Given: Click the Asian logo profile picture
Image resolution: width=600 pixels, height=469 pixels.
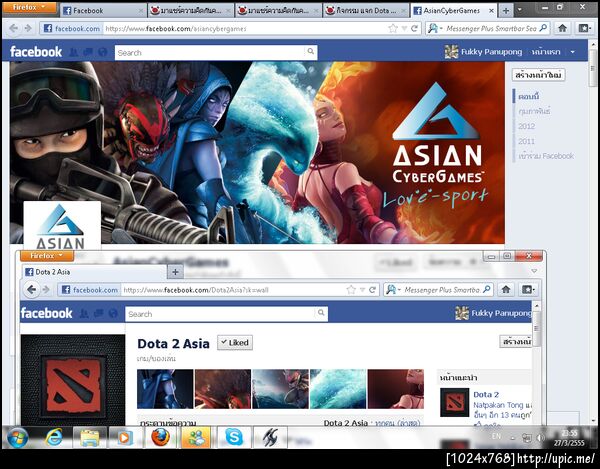Looking at the screenshot, I should coord(62,226).
